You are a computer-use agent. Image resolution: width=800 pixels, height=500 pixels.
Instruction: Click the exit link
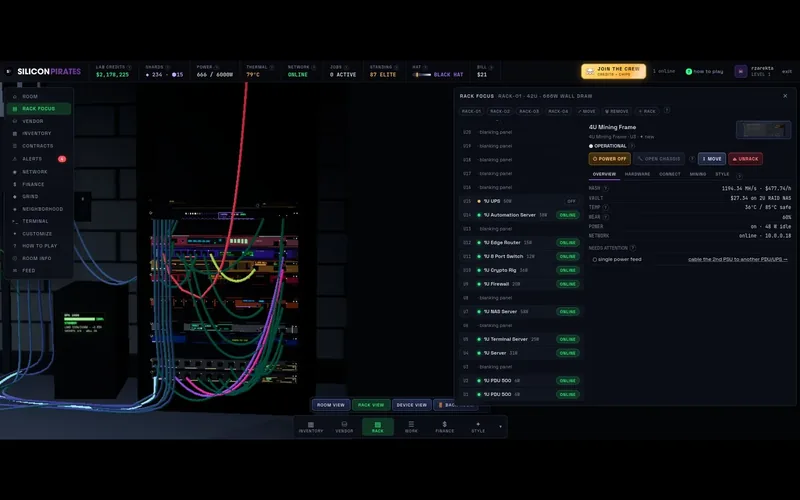tap(787, 71)
